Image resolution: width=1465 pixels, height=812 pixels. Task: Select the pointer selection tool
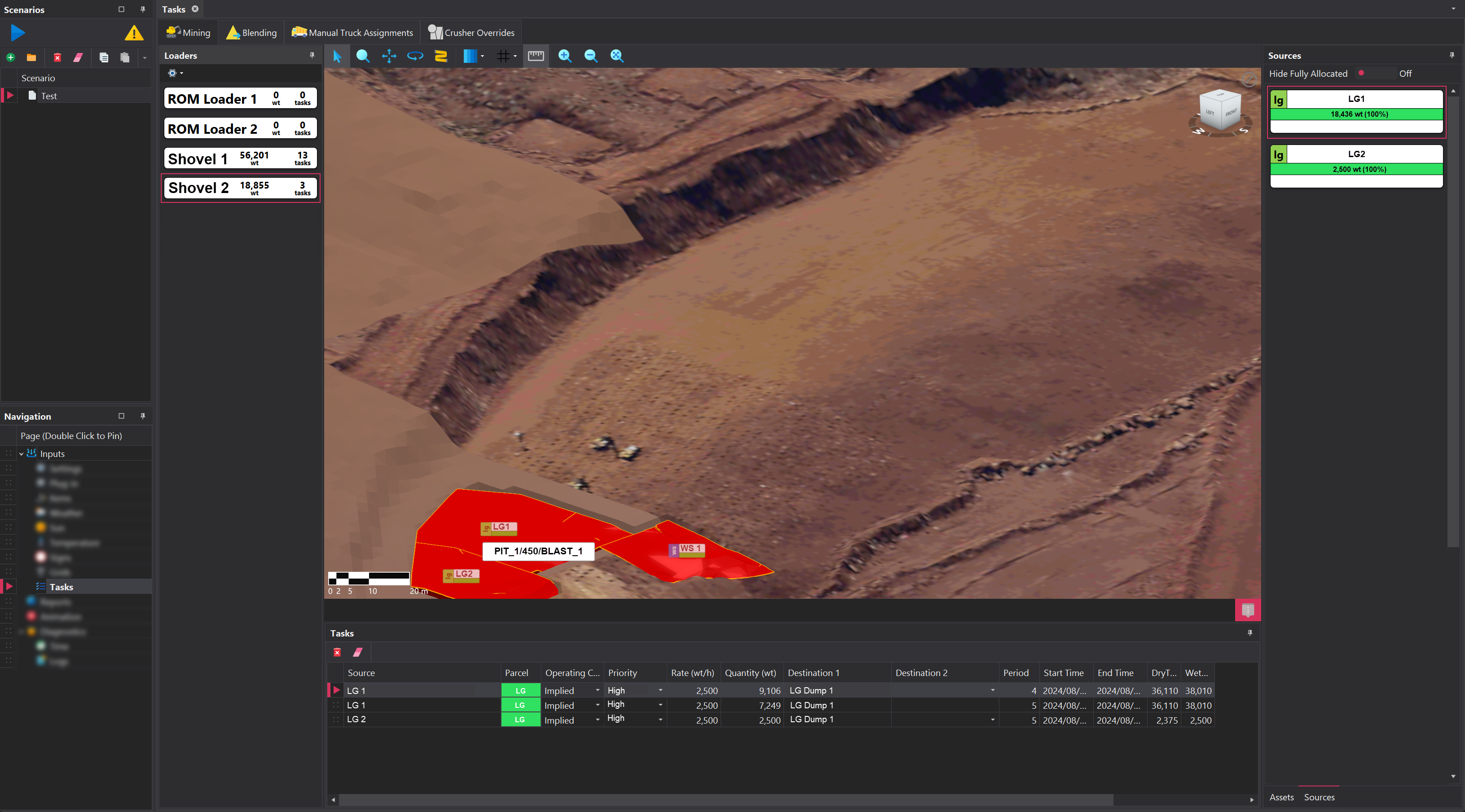[337, 56]
